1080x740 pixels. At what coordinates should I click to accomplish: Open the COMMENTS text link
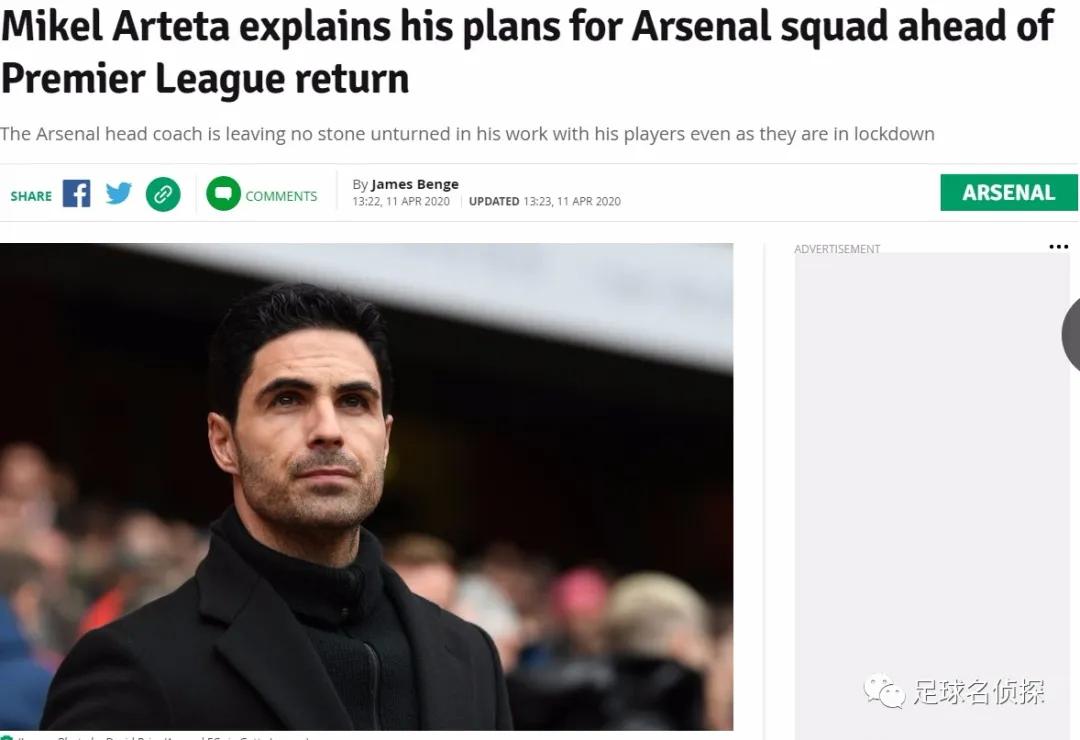(281, 196)
